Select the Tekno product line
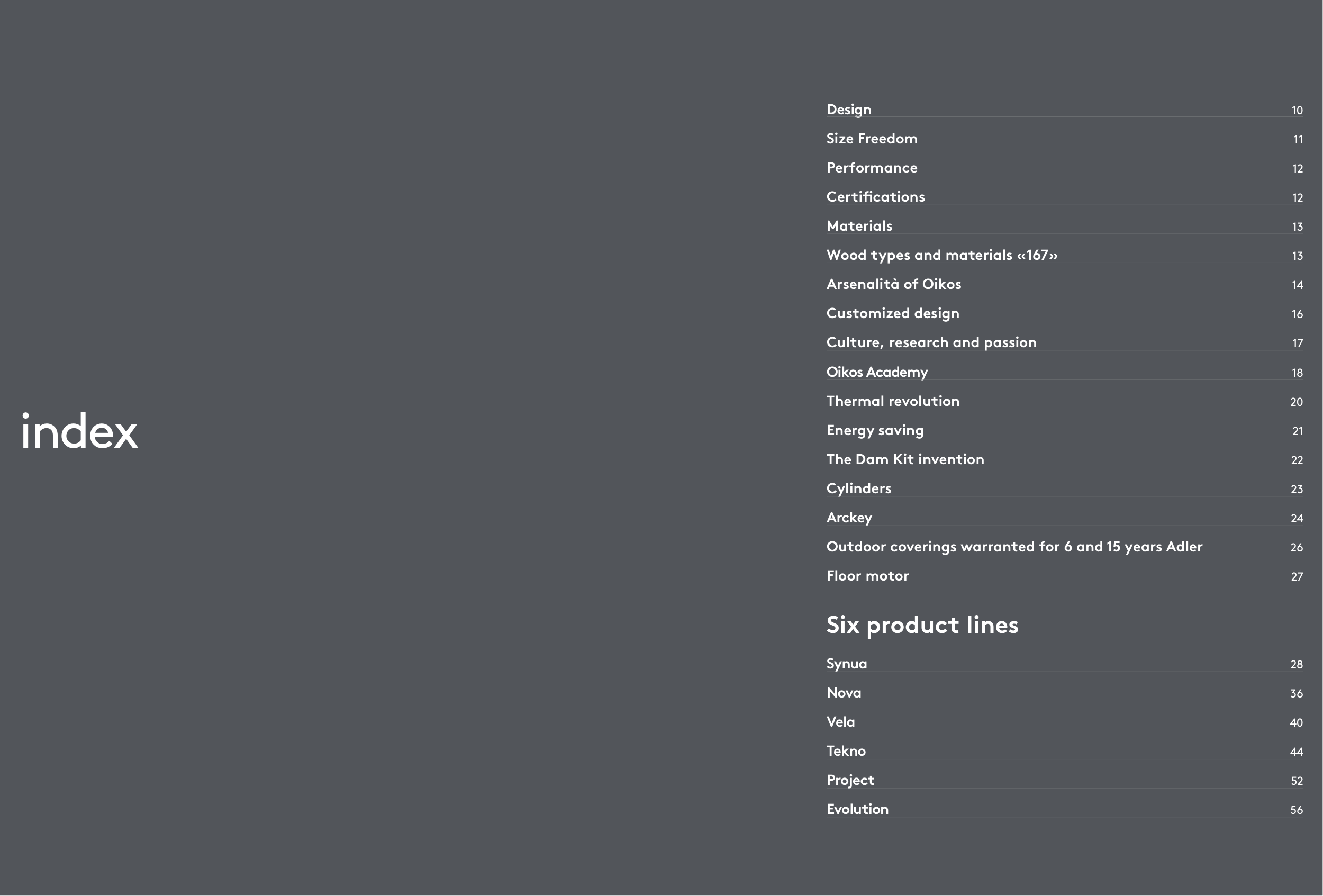1323x896 pixels. (x=846, y=751)
